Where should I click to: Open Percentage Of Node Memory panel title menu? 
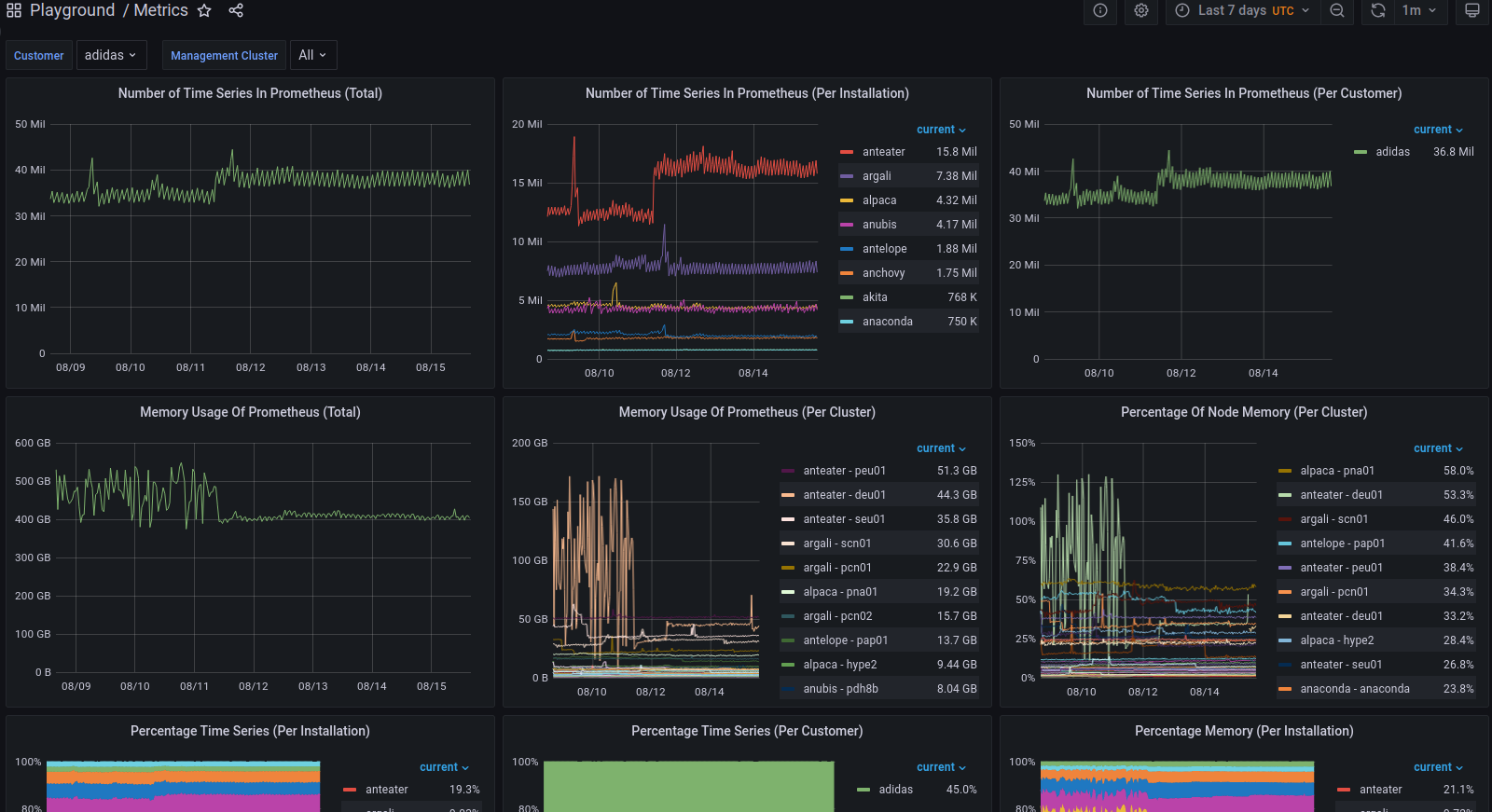point(1244,412)
